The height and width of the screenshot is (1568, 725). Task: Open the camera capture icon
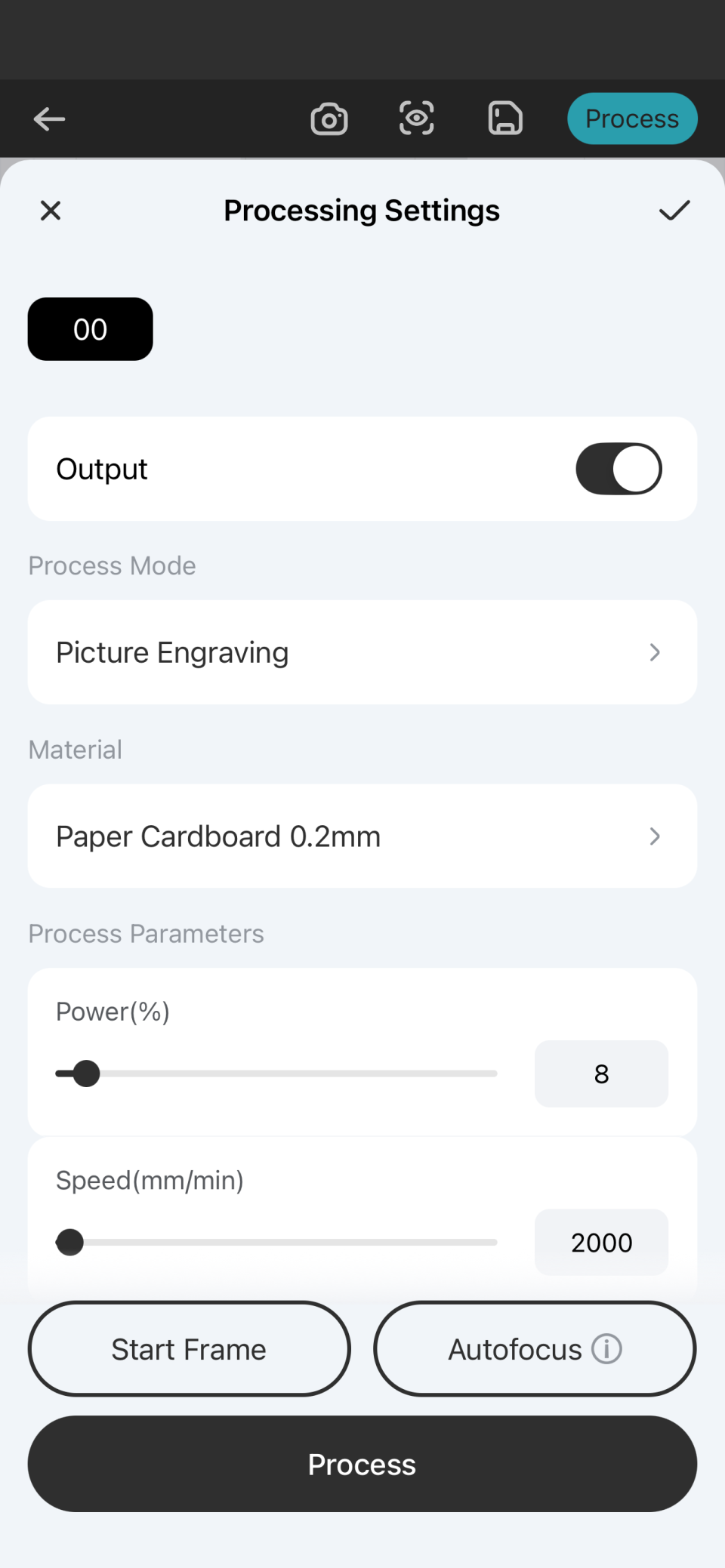[329, 119]
